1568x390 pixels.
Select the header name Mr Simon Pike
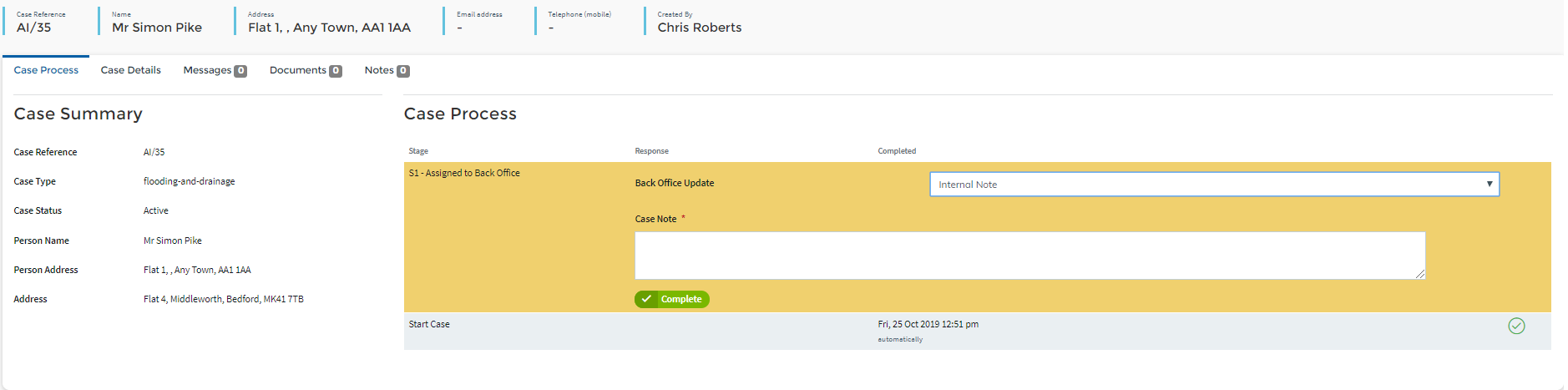[157, 28]
